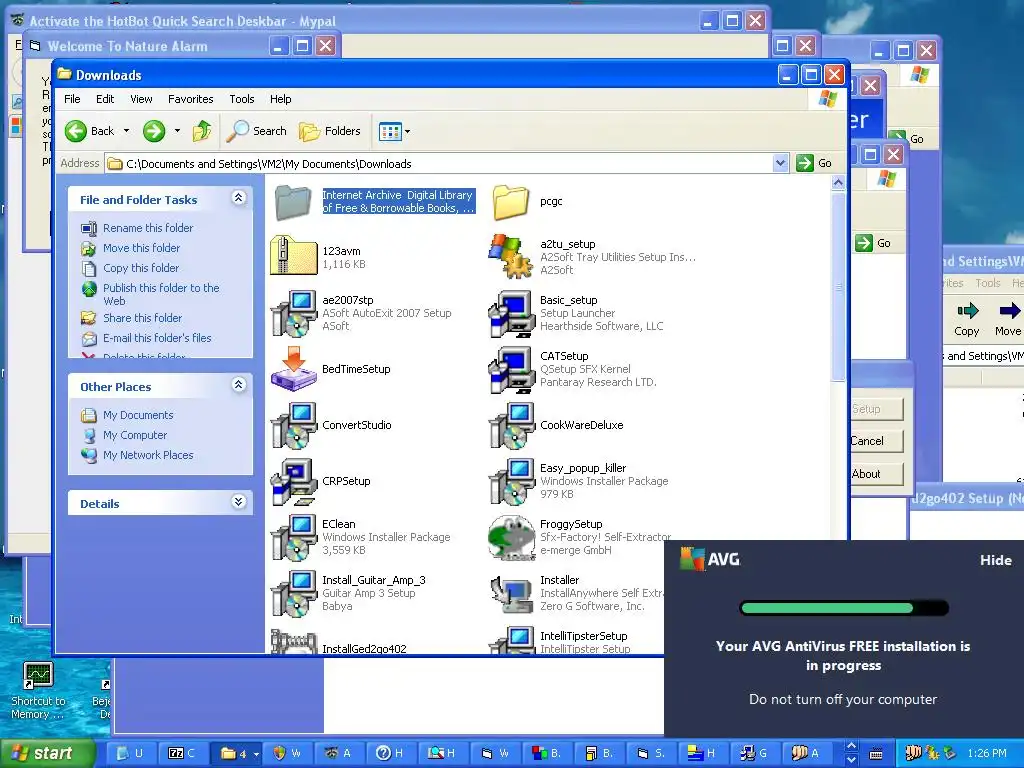Select the pcgc folder icon
Viewport: 1024px width, 768px height.
511,202
